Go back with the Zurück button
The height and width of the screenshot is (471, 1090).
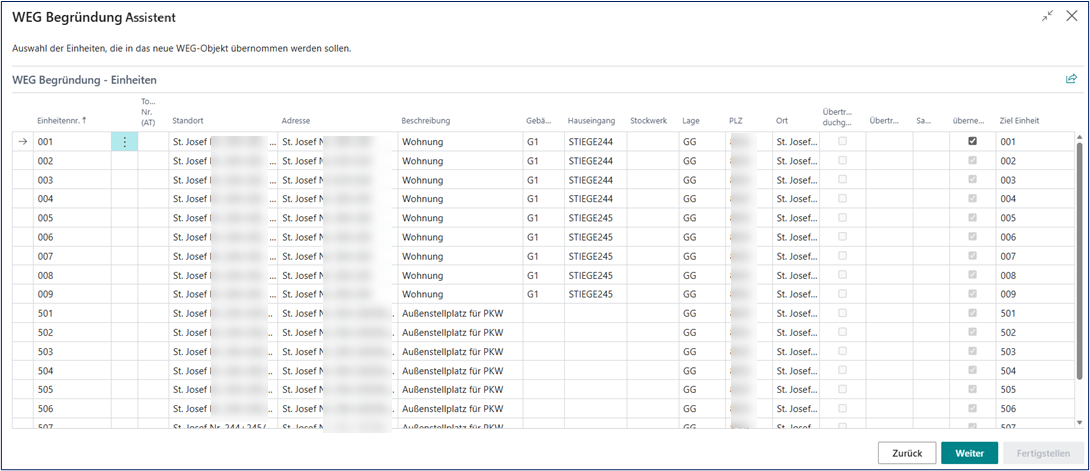[907, 453]
